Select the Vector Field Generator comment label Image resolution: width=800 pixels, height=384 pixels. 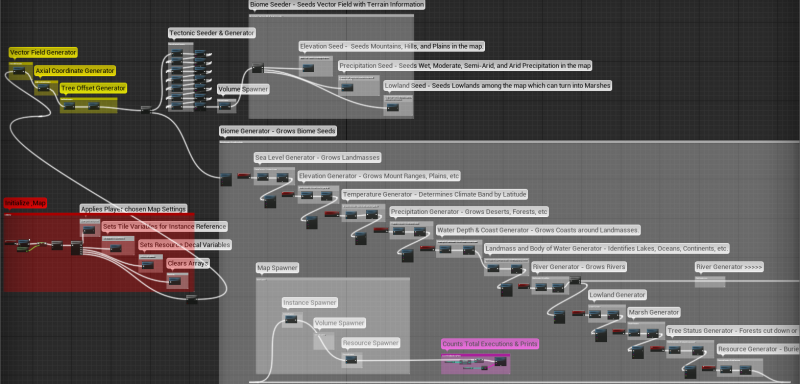43,52
